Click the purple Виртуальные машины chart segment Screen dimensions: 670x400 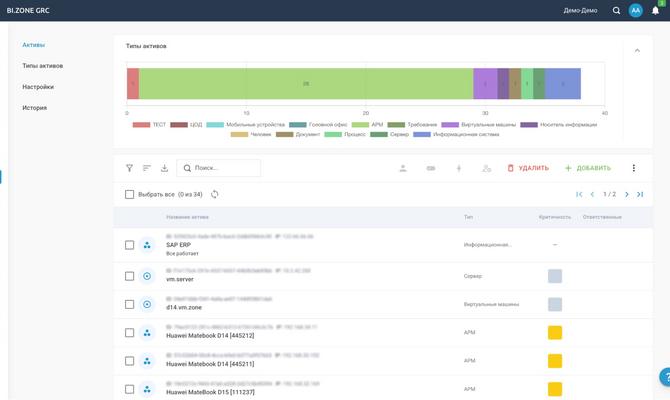[x=485, y=84]
